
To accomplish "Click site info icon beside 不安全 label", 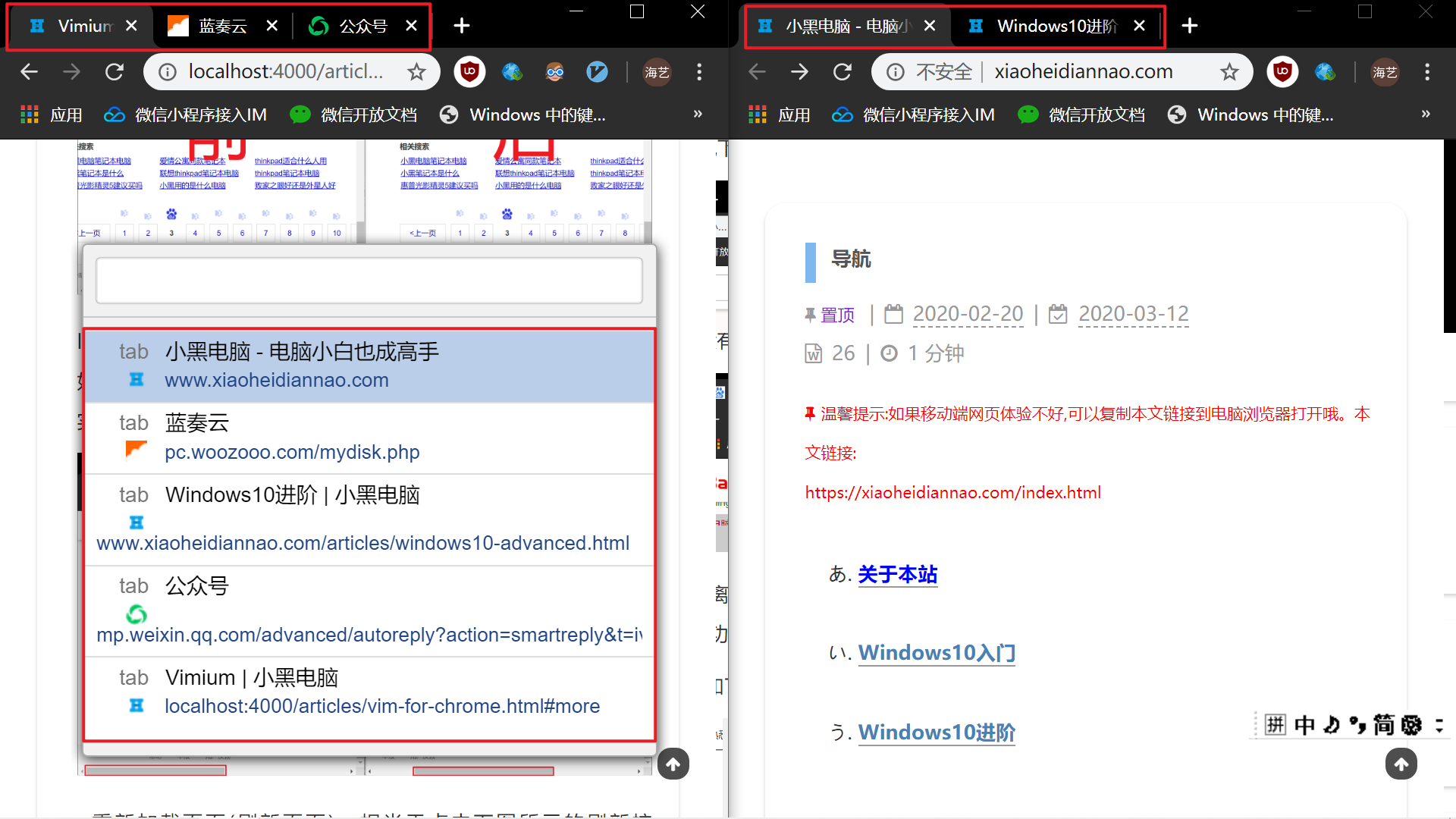I will (x=896, y=72).
